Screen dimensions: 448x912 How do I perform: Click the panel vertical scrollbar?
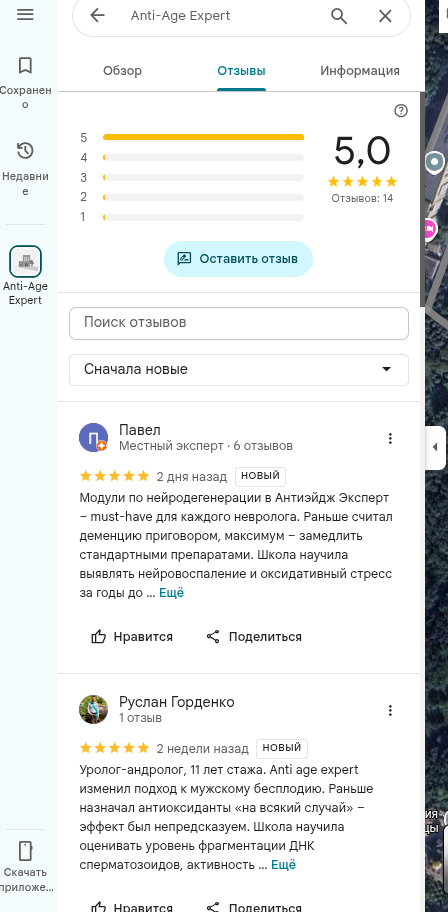pos(422,198)
